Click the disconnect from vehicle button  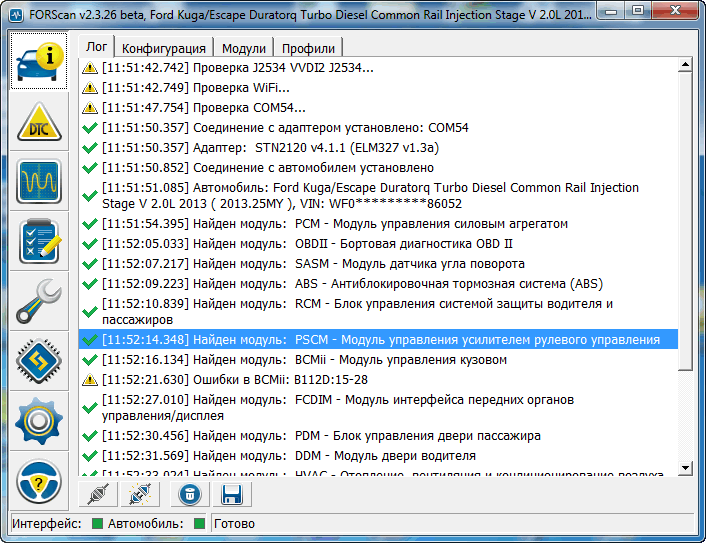click(140, 494)
